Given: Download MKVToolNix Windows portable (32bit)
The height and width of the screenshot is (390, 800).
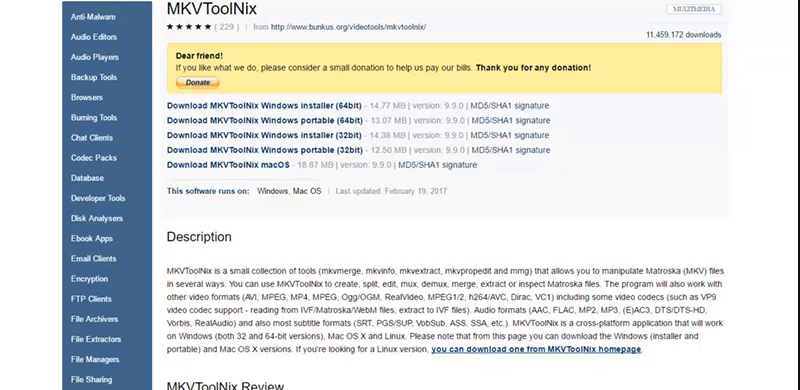Looking at the screenshot, I should coord(265,150).
